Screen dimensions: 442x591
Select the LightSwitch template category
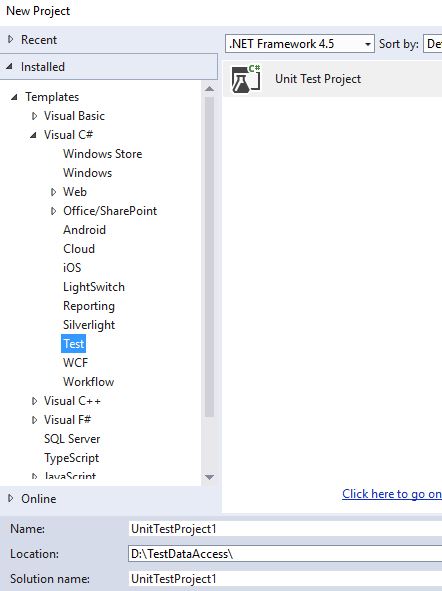(x=94, y=287)
